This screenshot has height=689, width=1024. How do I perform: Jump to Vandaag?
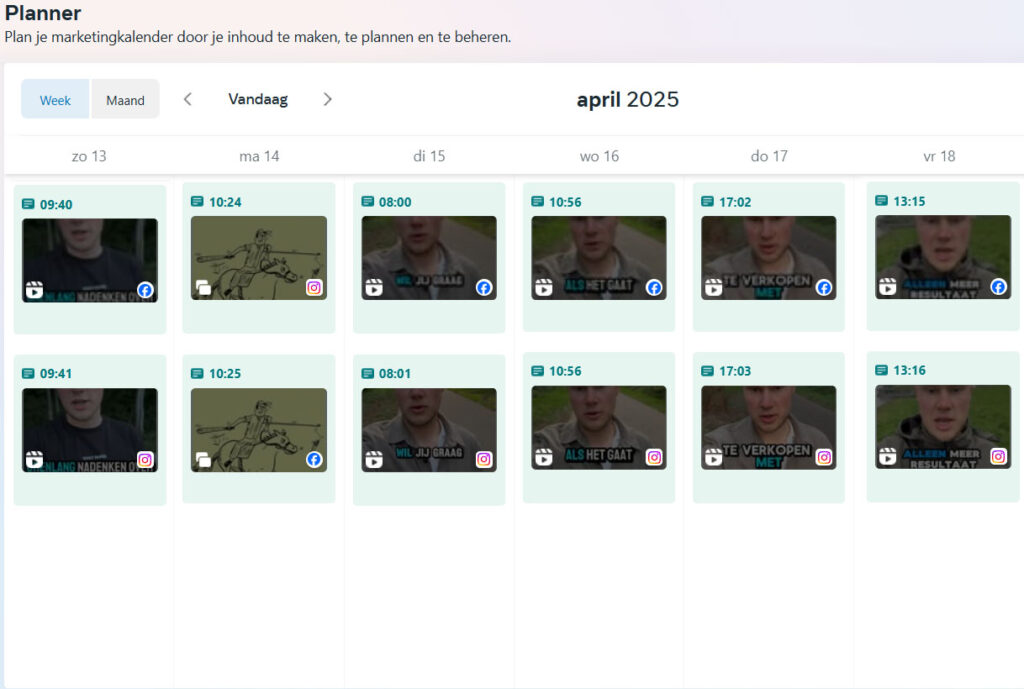coord(258,99)
